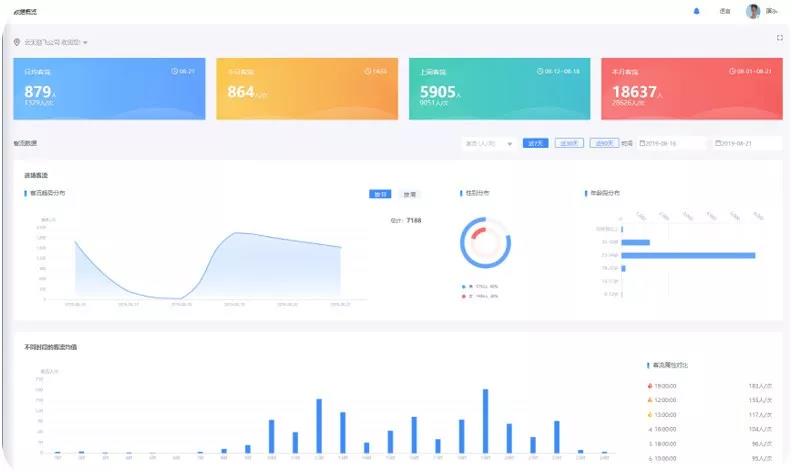Toggle the blue male legend item
The height and width of the screenshot is (472, 792).
[x=465, y=286]
